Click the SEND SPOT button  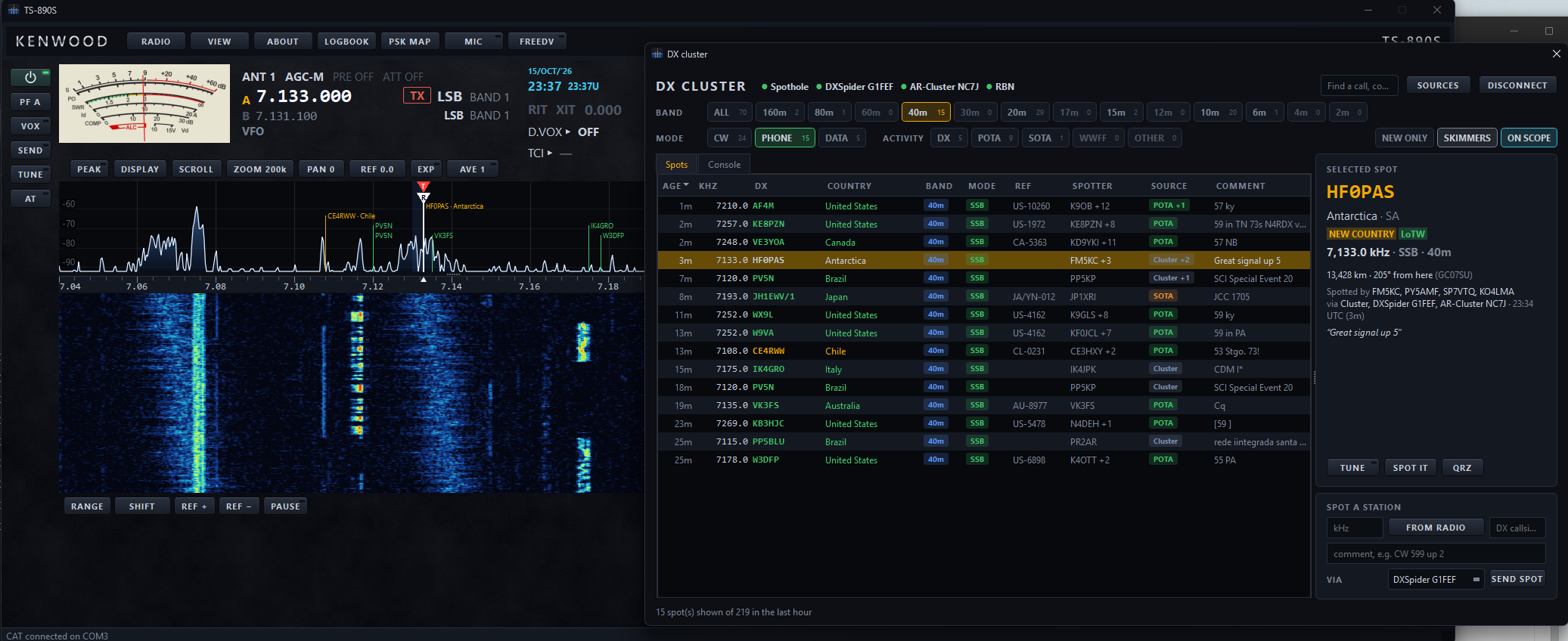click(1517, 579)
